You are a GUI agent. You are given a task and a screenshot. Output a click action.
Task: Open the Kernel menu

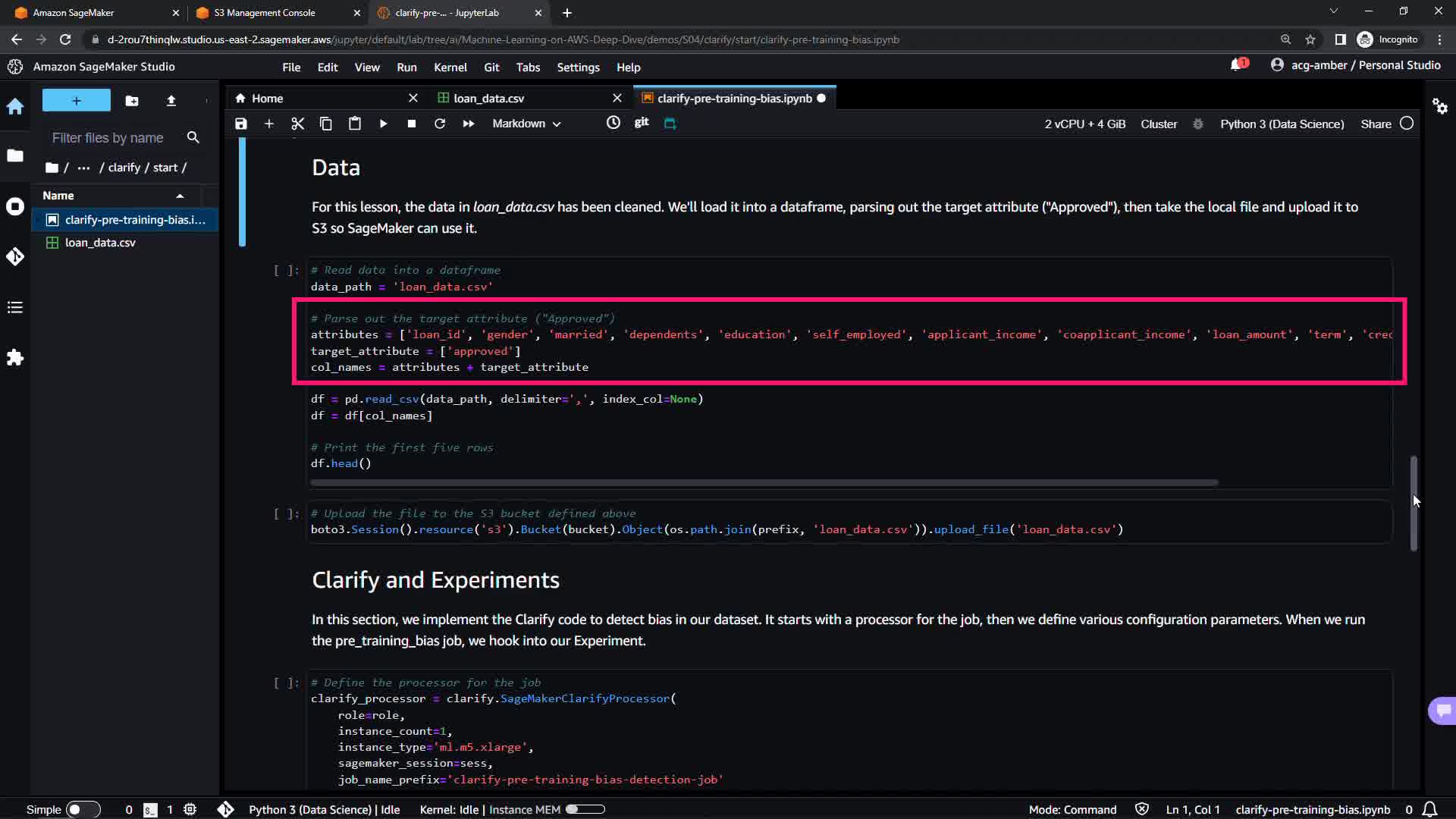point(450,67)
